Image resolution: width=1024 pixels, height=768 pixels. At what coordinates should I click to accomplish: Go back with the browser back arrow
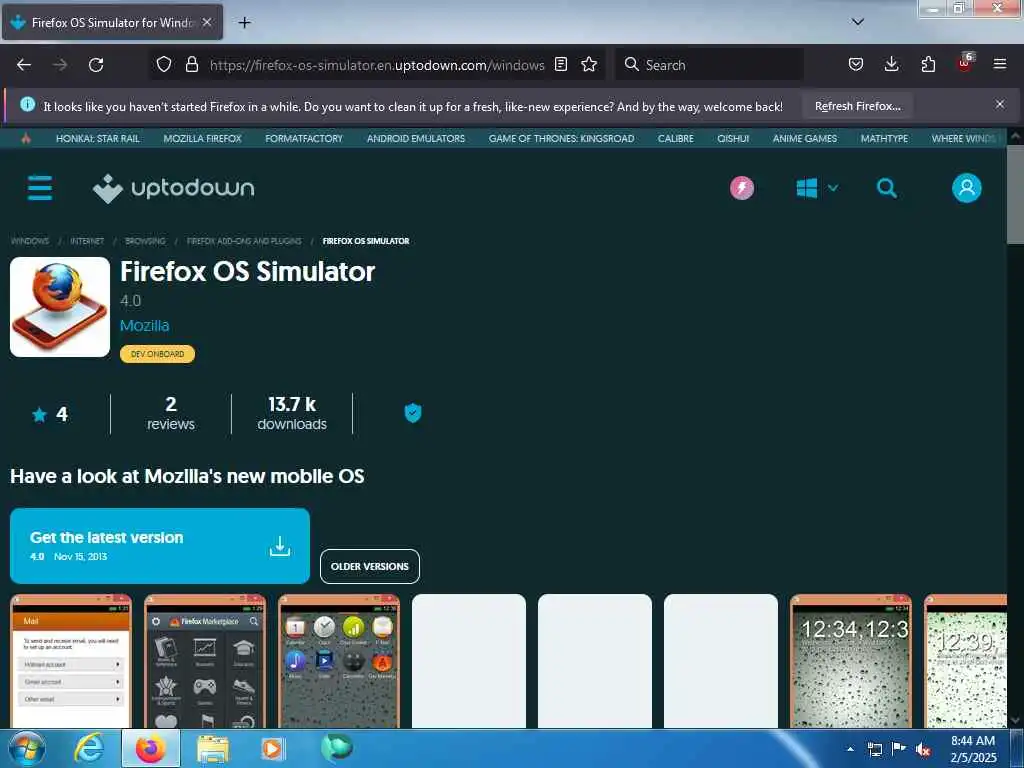(x=24, y=65)
